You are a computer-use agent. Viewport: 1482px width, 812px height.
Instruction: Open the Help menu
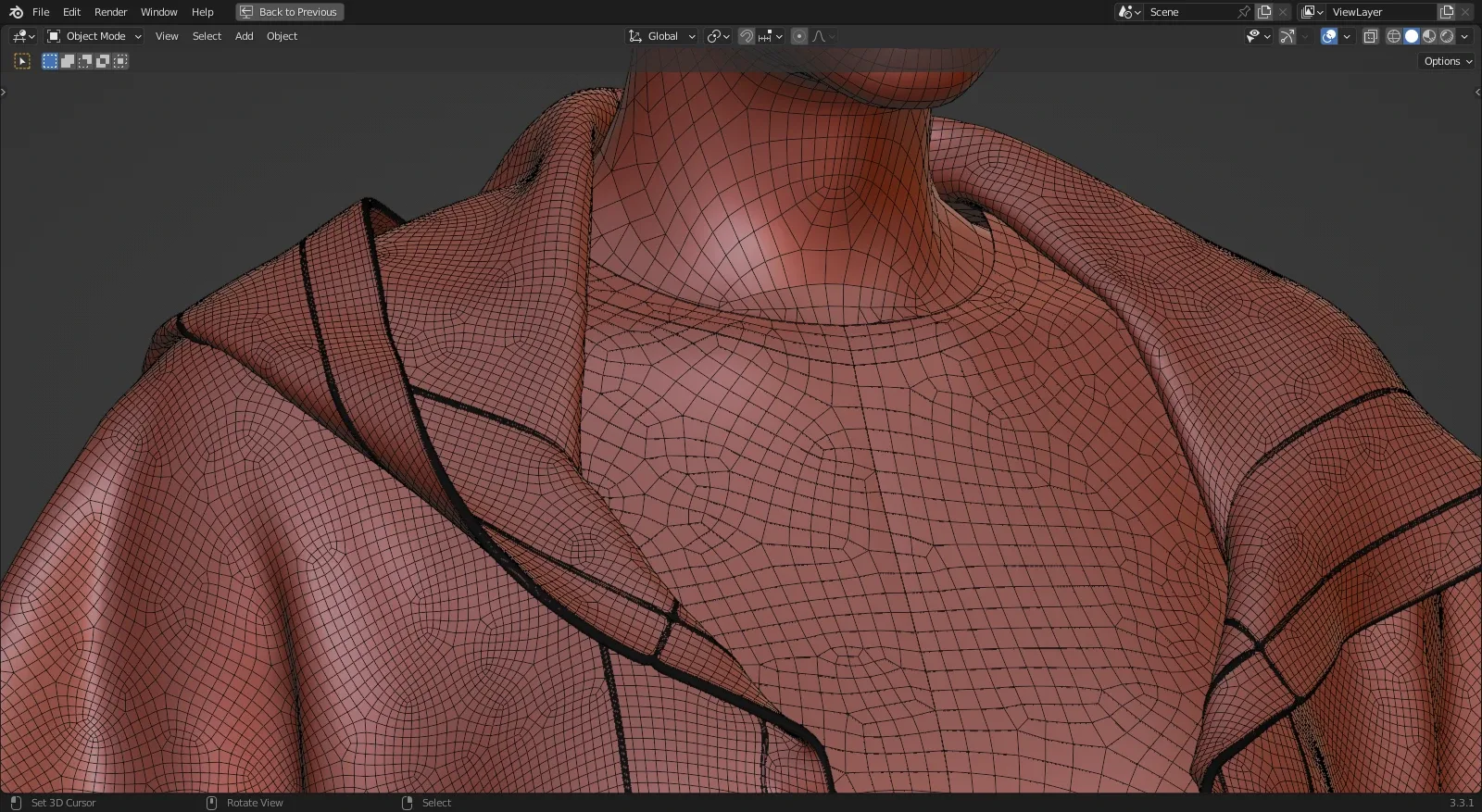click(202, 12)
